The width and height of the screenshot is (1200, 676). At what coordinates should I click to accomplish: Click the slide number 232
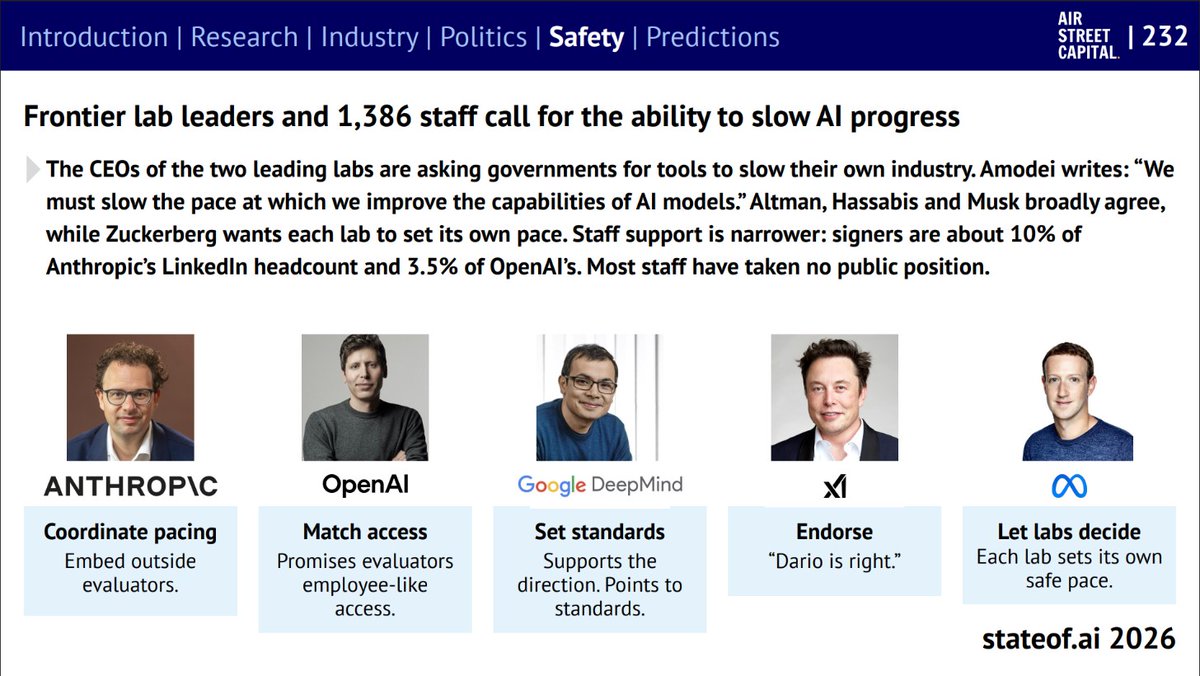1160,38
